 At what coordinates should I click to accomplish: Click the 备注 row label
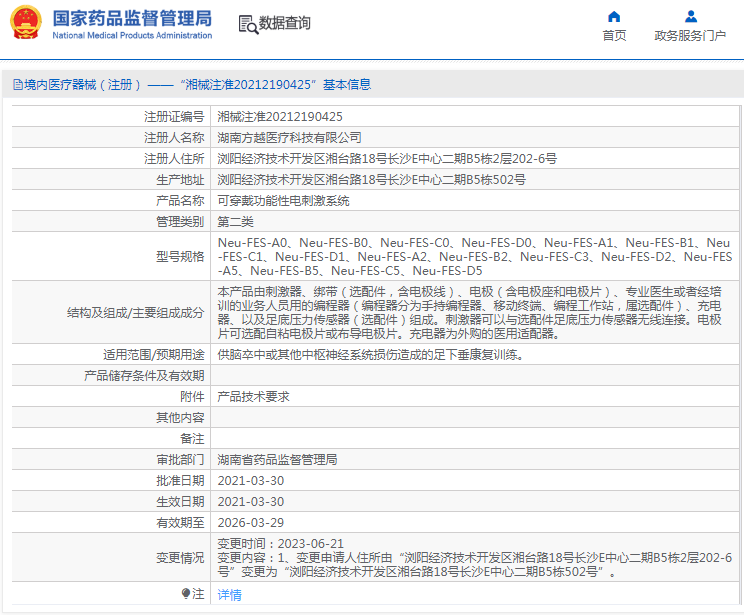(192, 438)
